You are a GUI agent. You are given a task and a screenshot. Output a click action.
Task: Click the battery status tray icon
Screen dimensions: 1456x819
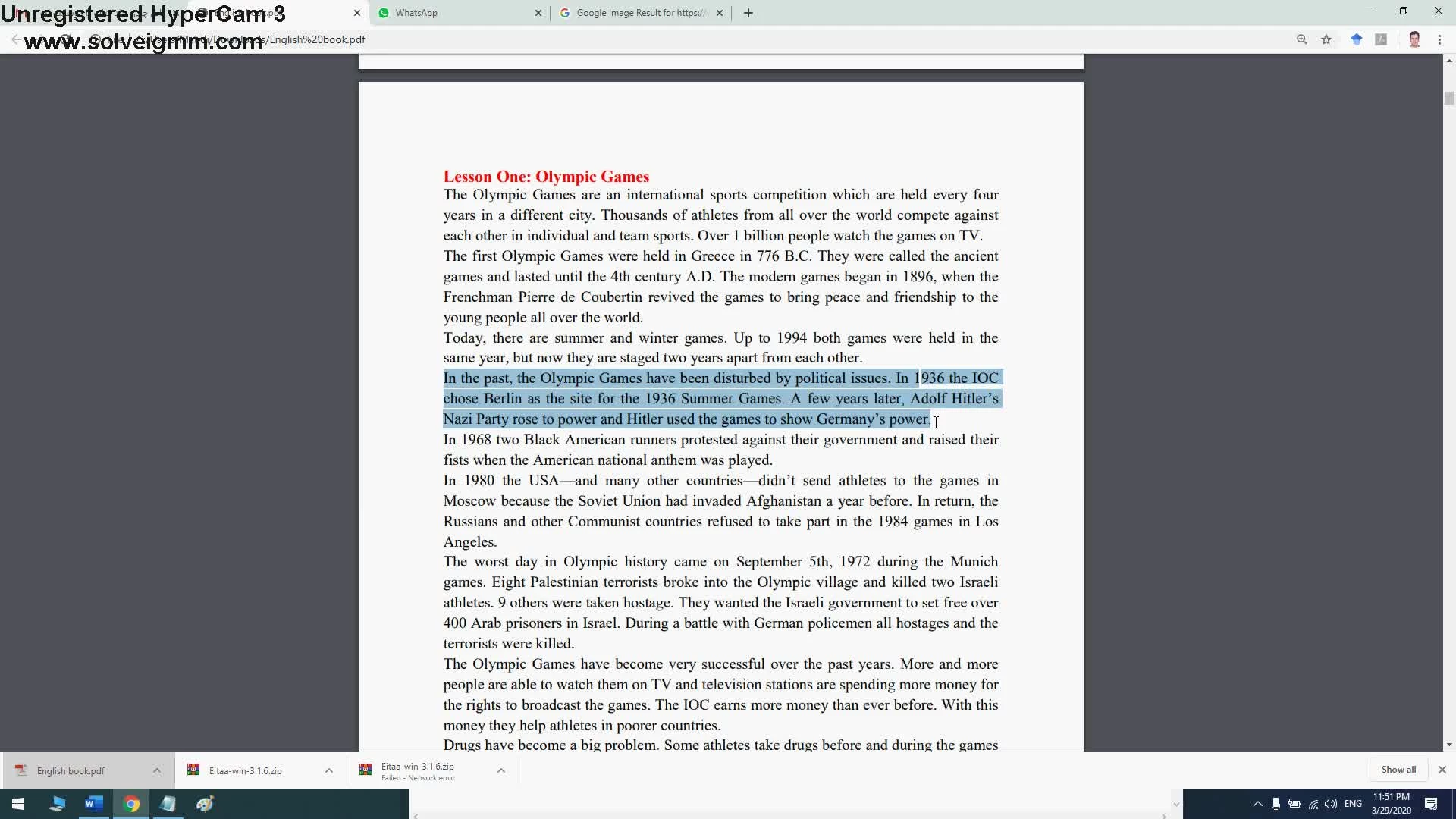tap(1294, 804)
